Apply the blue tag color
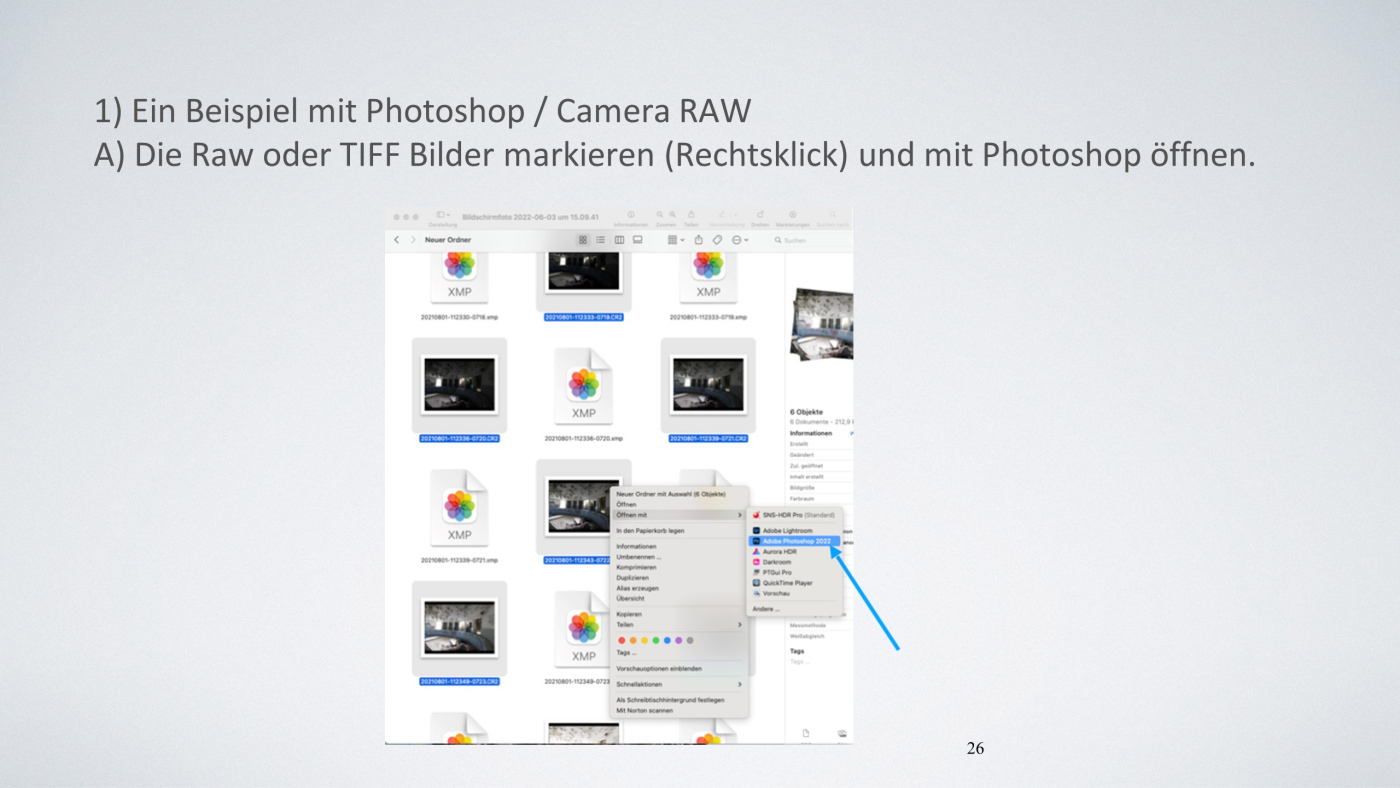Image resolution: width=1400 pixels, height=788 pixels. [667, 640]
